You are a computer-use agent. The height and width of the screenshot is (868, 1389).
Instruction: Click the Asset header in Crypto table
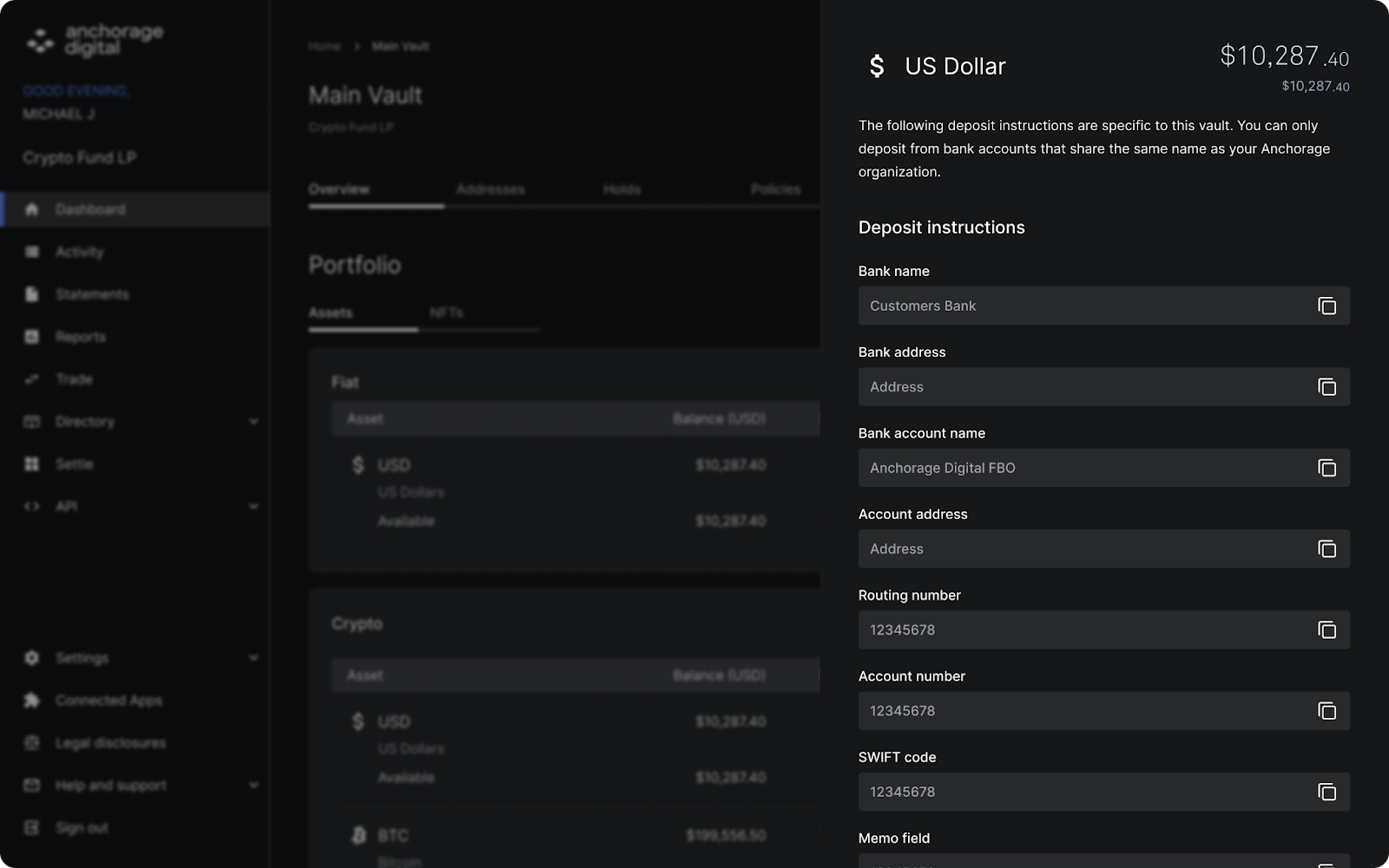pyautogui.click(x=365, y=675)
